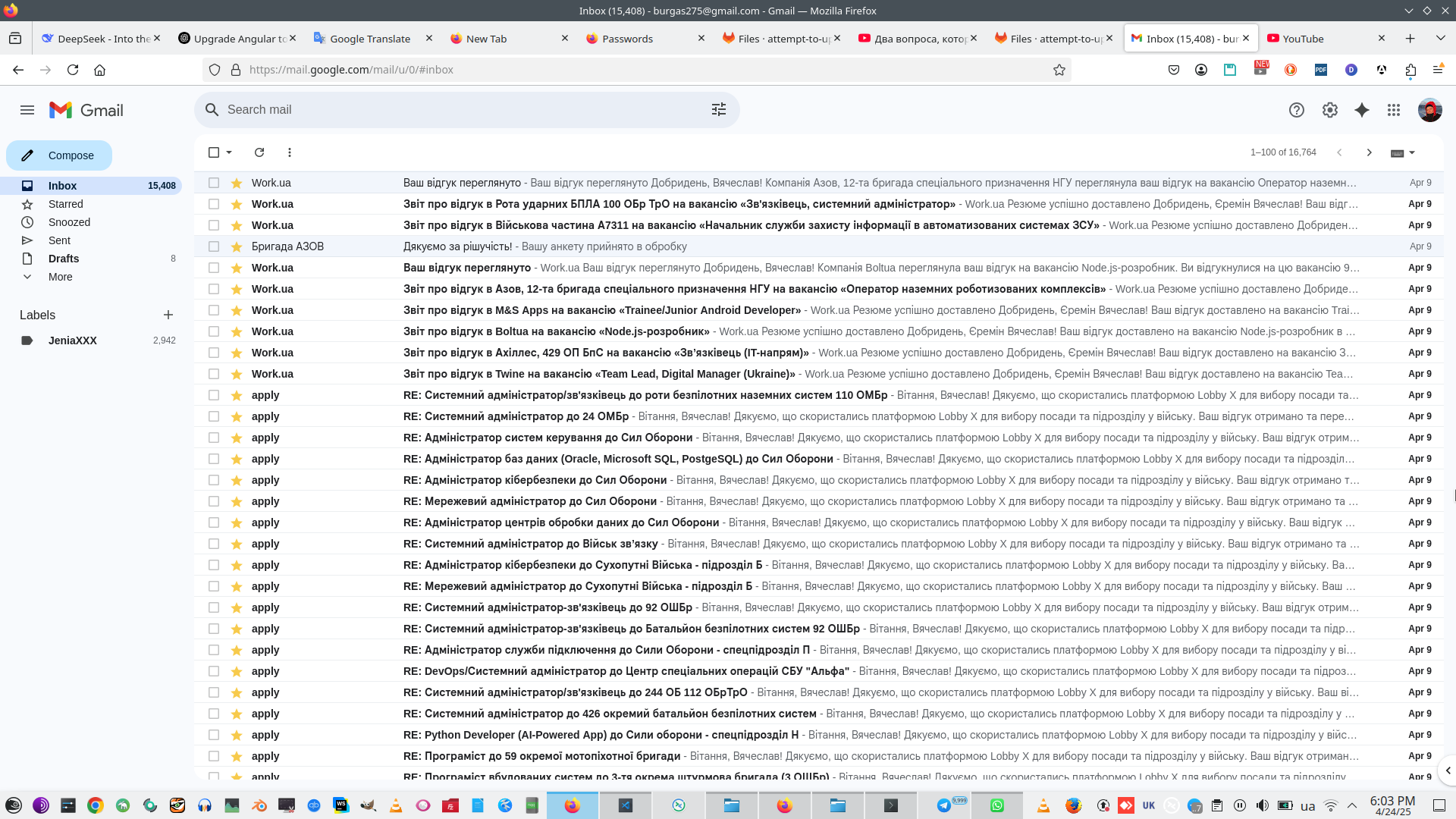The width and height of the screenshot is (1456, 819).
Task: Click the Gemini sparkle icon
Action: tap(1362, 110)
